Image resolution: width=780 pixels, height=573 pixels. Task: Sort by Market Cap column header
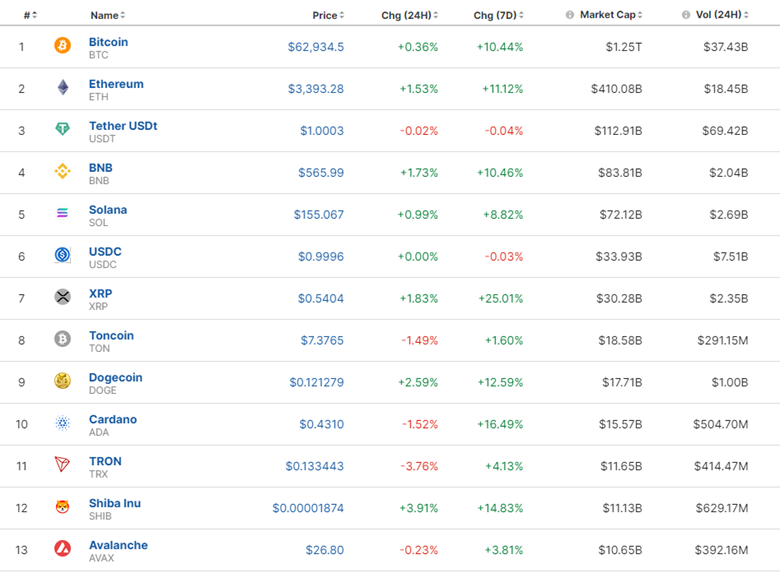[x=611, y=15]
